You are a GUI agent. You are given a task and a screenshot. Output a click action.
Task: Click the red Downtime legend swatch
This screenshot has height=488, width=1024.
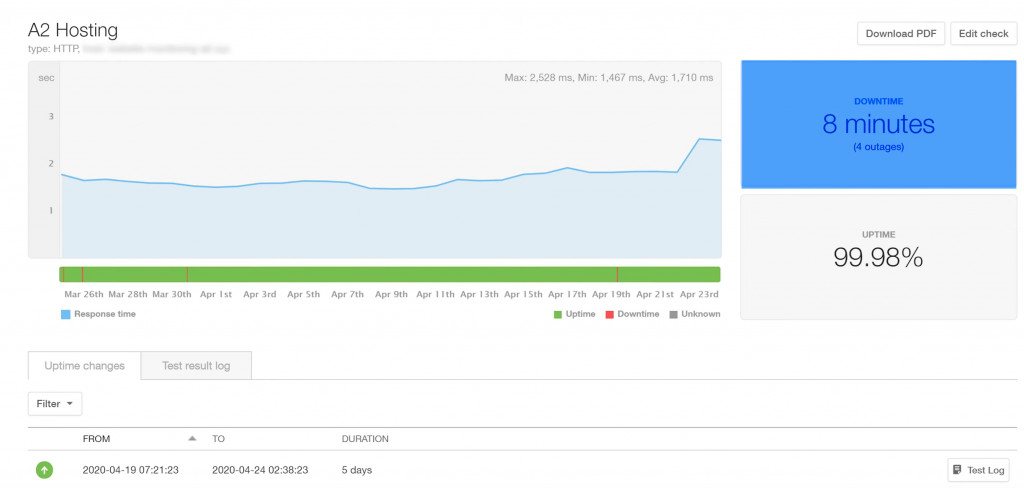coord(609,314)
